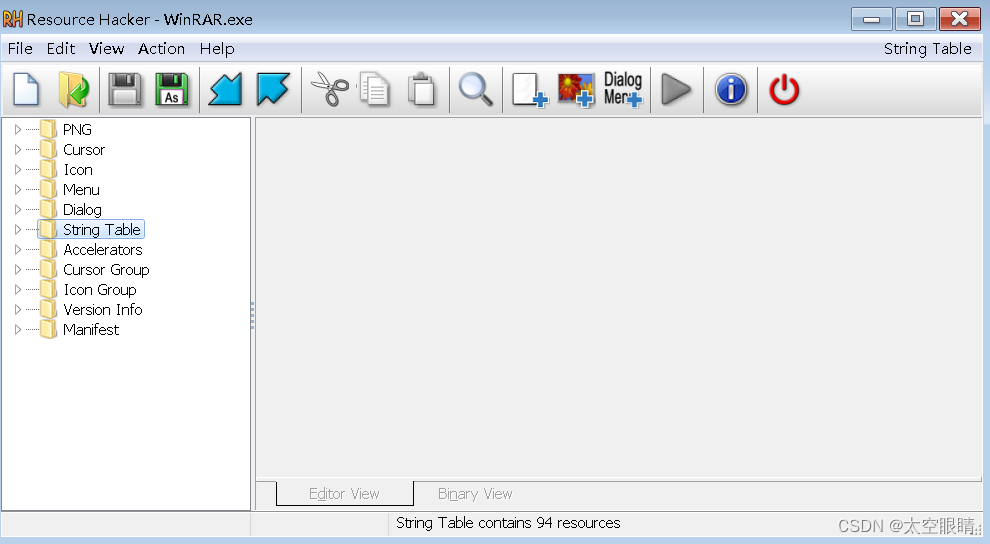Select the PNG folder in the tree
The image size is (990, 544).
point(66,129)
